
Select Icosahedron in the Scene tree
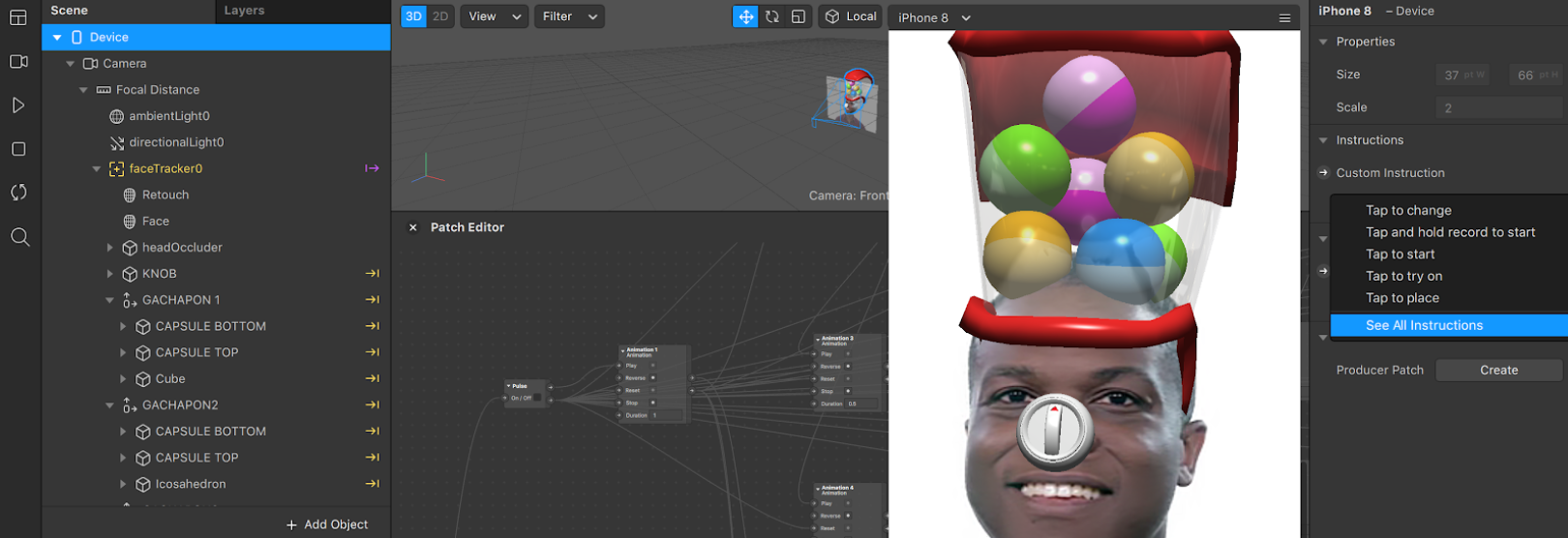click(x=191, y=484)
